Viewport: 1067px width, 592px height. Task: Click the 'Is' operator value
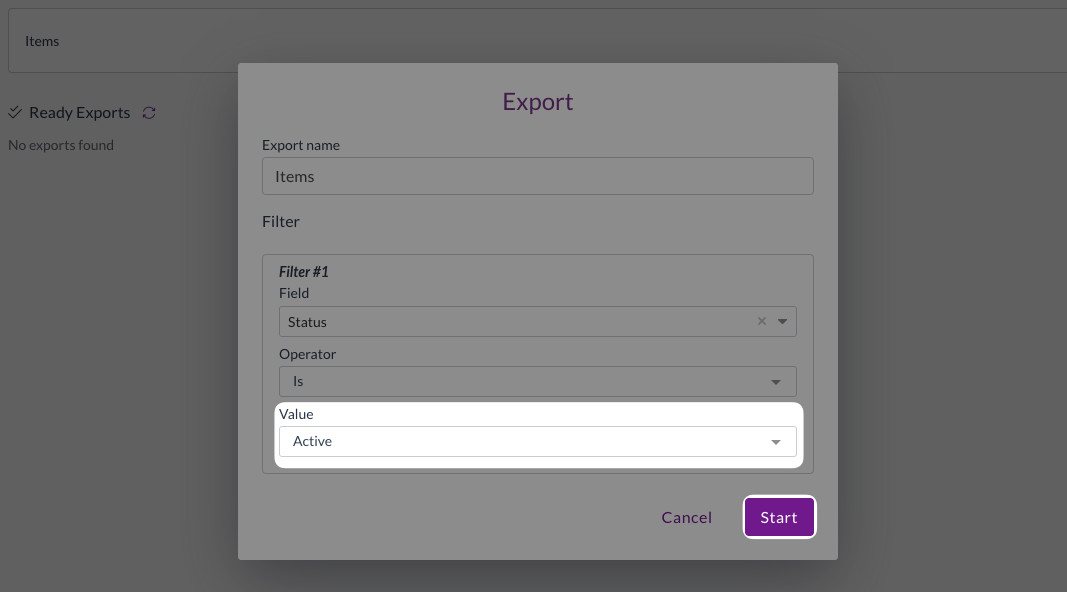point(298,381)
